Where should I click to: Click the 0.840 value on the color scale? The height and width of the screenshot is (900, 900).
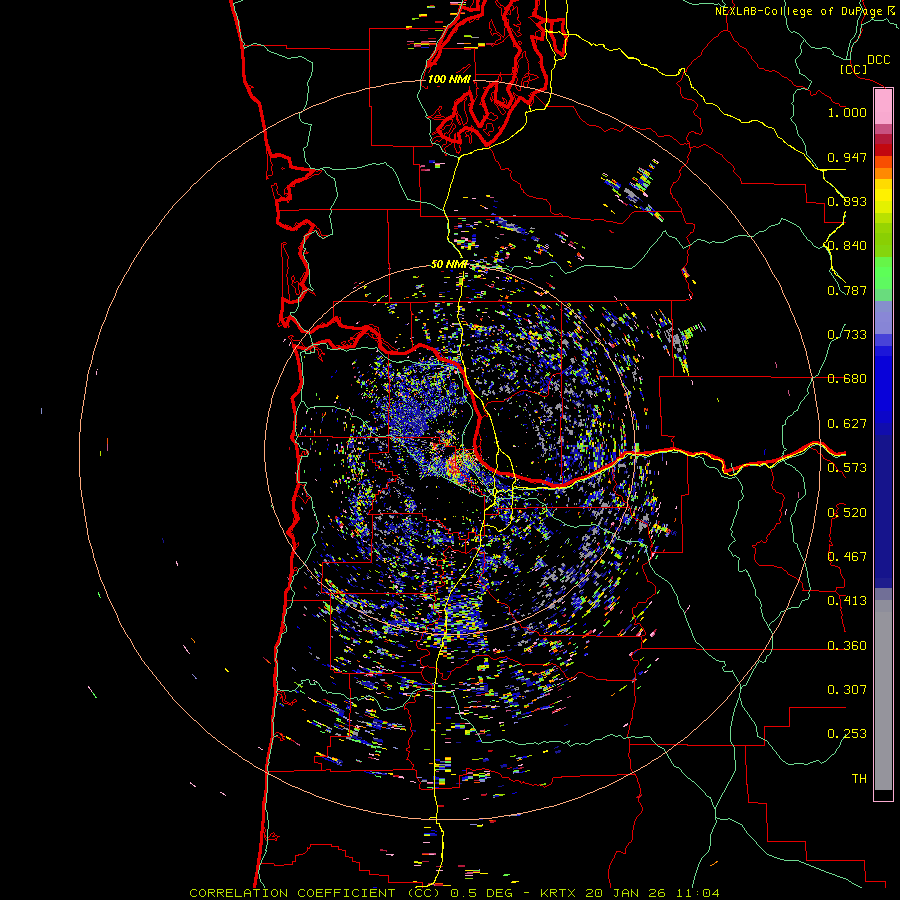[x=847, y=246]
